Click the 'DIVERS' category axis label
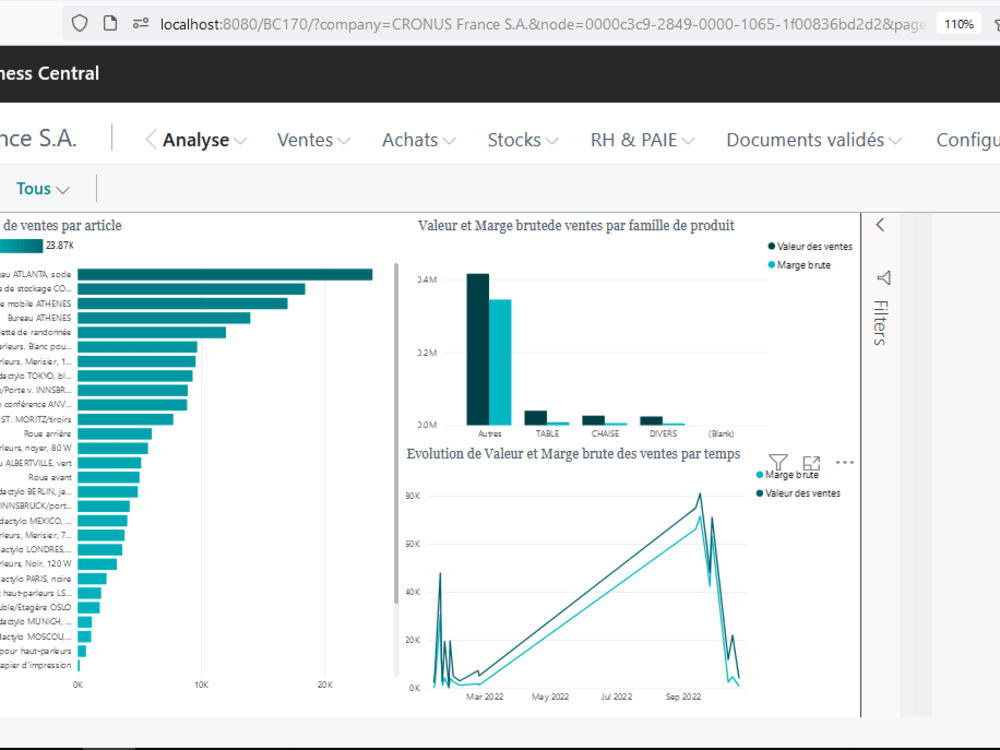This screenshot has width=1000, height=750. click(x=663, y=434)
